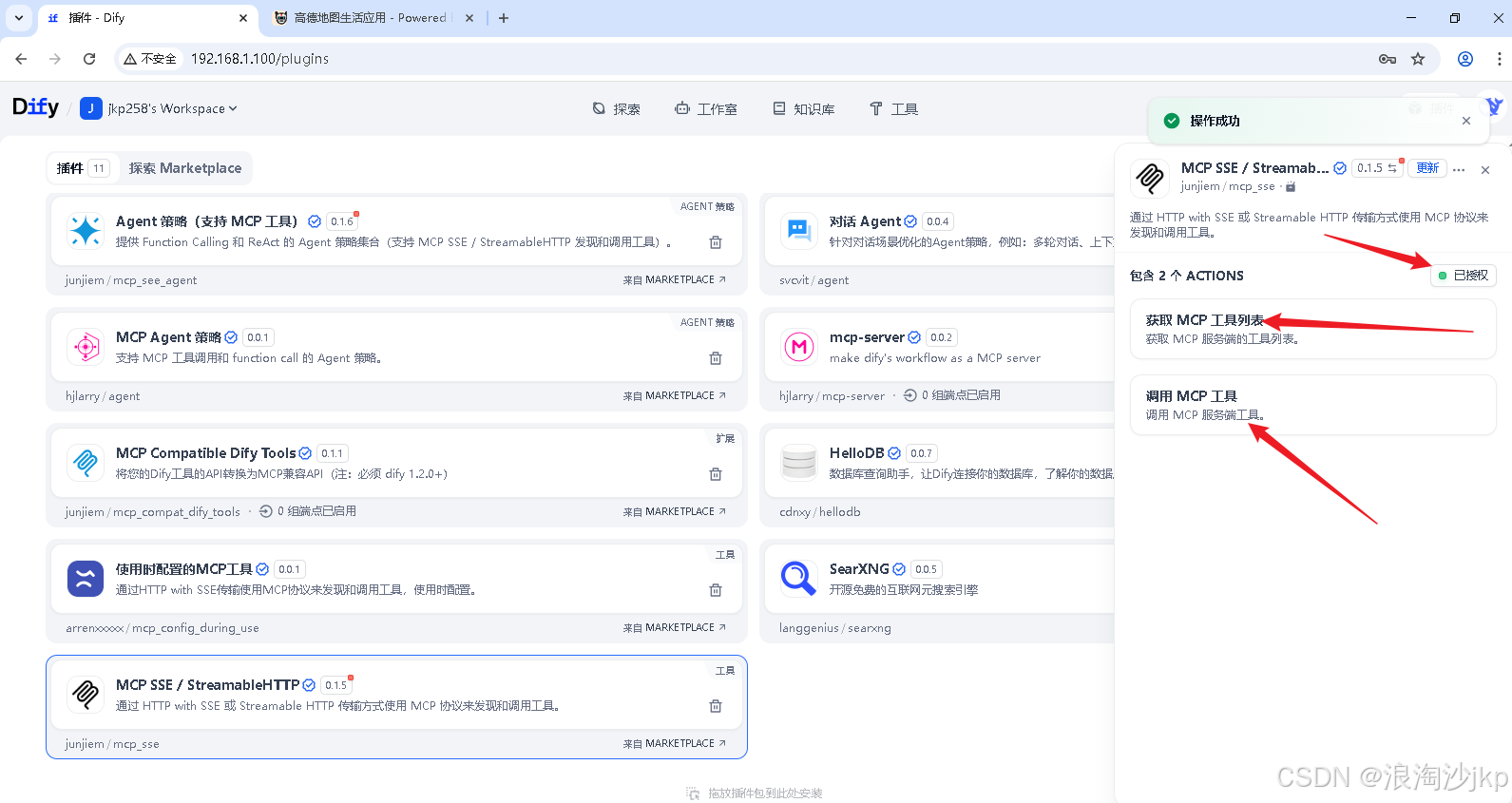1512x803 pixels.
Task: Click the 使用时配置的MCP工具 plugin icon
Action: [x=86, y=579]
